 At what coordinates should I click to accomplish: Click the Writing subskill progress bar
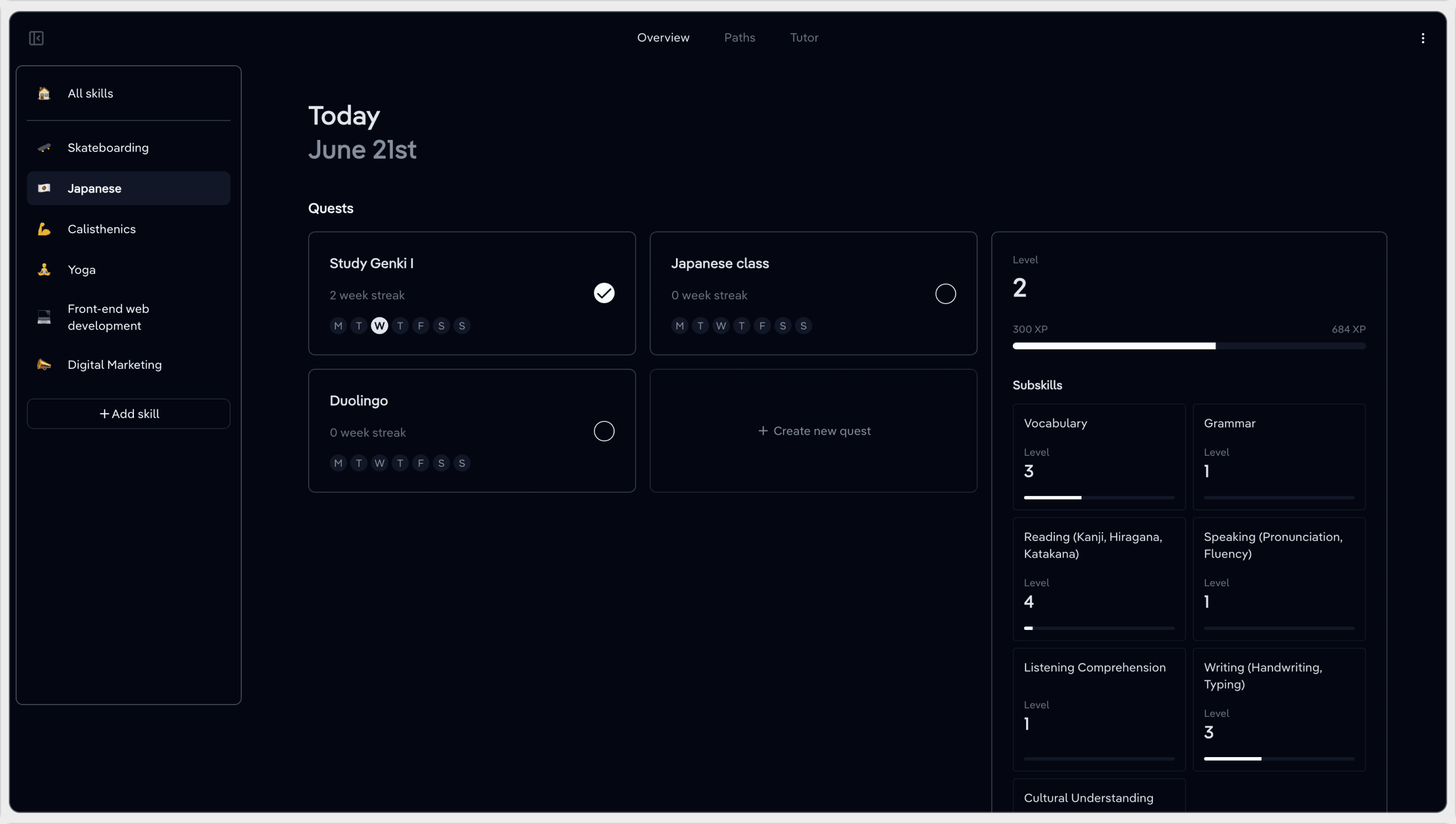pyautogui.click(x=1279, y=758)
